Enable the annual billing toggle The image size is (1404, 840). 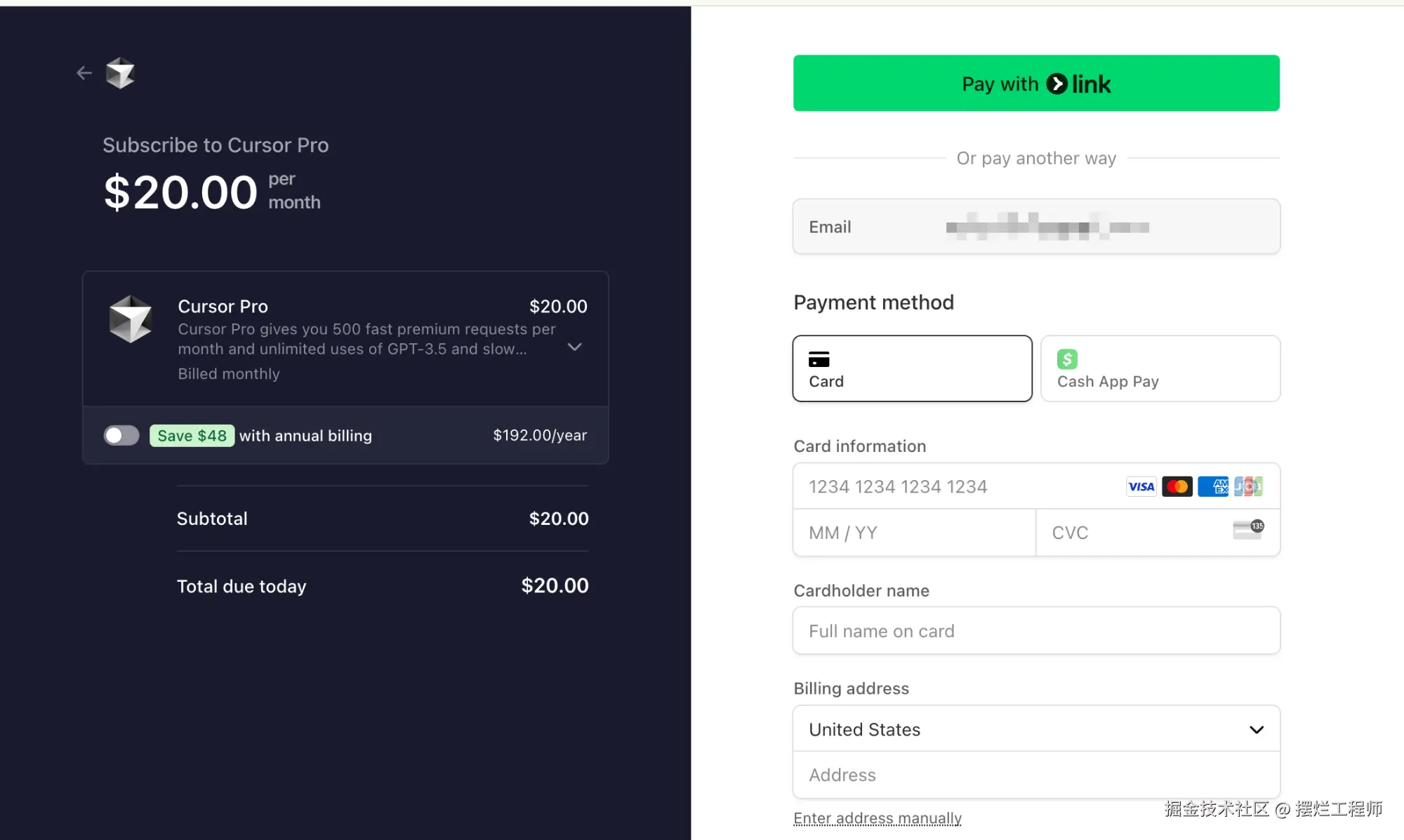[x=121, y=436]
